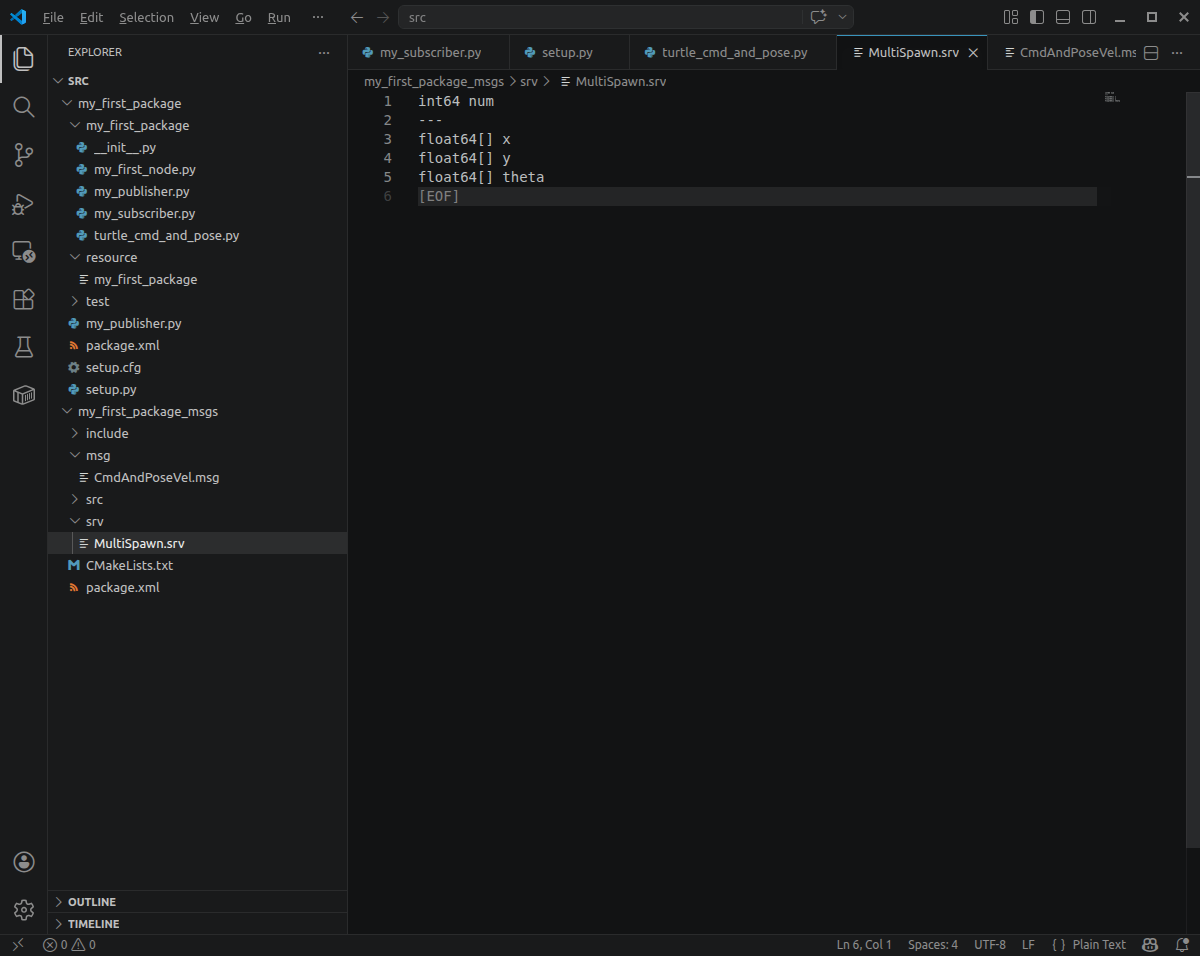The width and height of the screenshot is (1200, 956).
Task: Open the Source Control view
Action: click(x=23, y=155)
